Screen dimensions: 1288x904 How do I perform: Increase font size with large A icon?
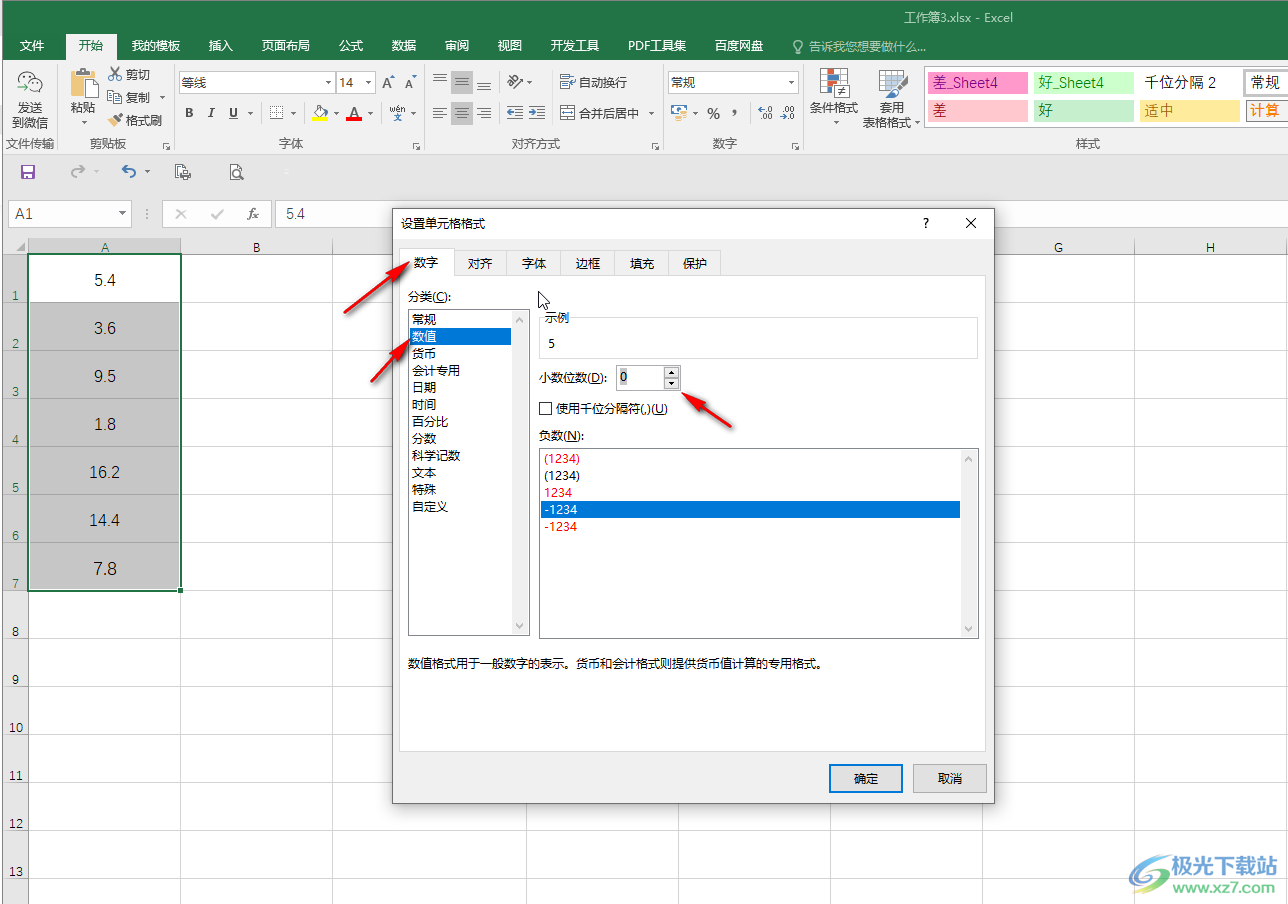[x=388, y=83]
